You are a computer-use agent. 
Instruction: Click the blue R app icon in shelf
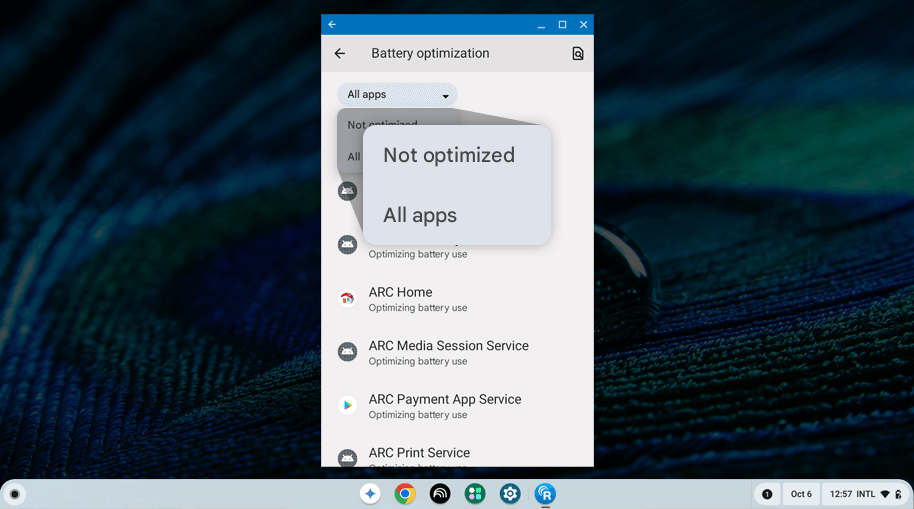point(545,494)
